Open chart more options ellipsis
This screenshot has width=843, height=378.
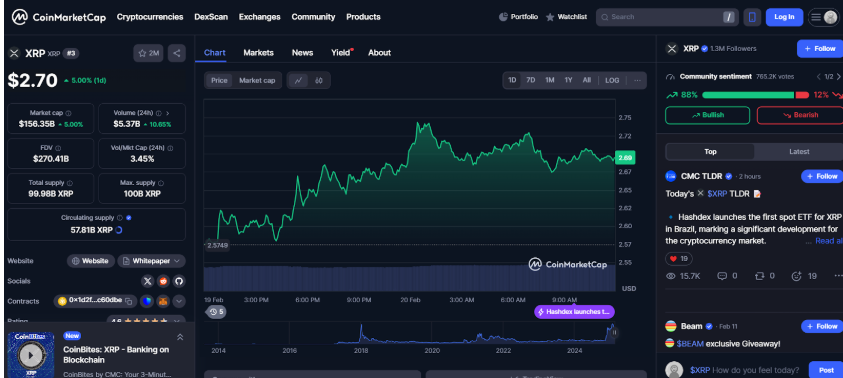pyautogui.click(x=637, y=80)
